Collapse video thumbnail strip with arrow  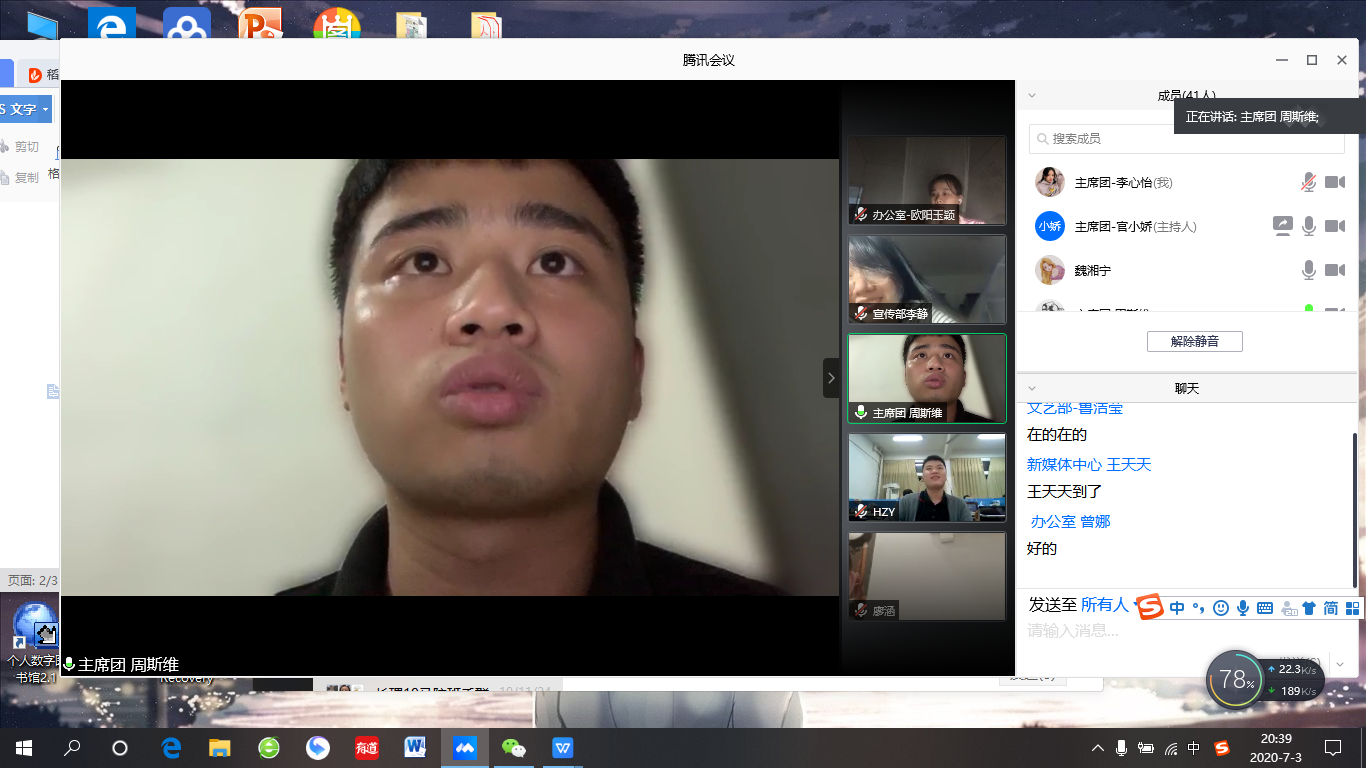tap(831, 378)
